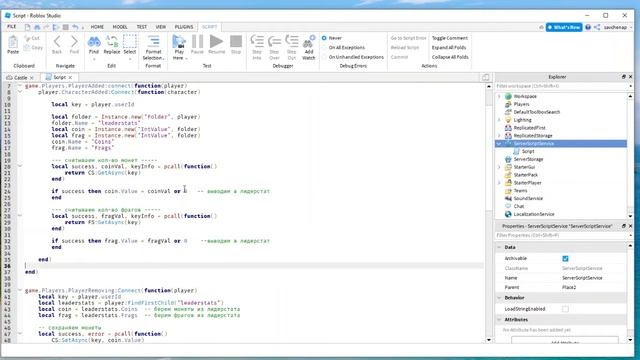Image resolution: width=640 pixels, height=360 pixels.
Task: Switch to the VIEW ribbon tab
Action: tap(161, 27)
